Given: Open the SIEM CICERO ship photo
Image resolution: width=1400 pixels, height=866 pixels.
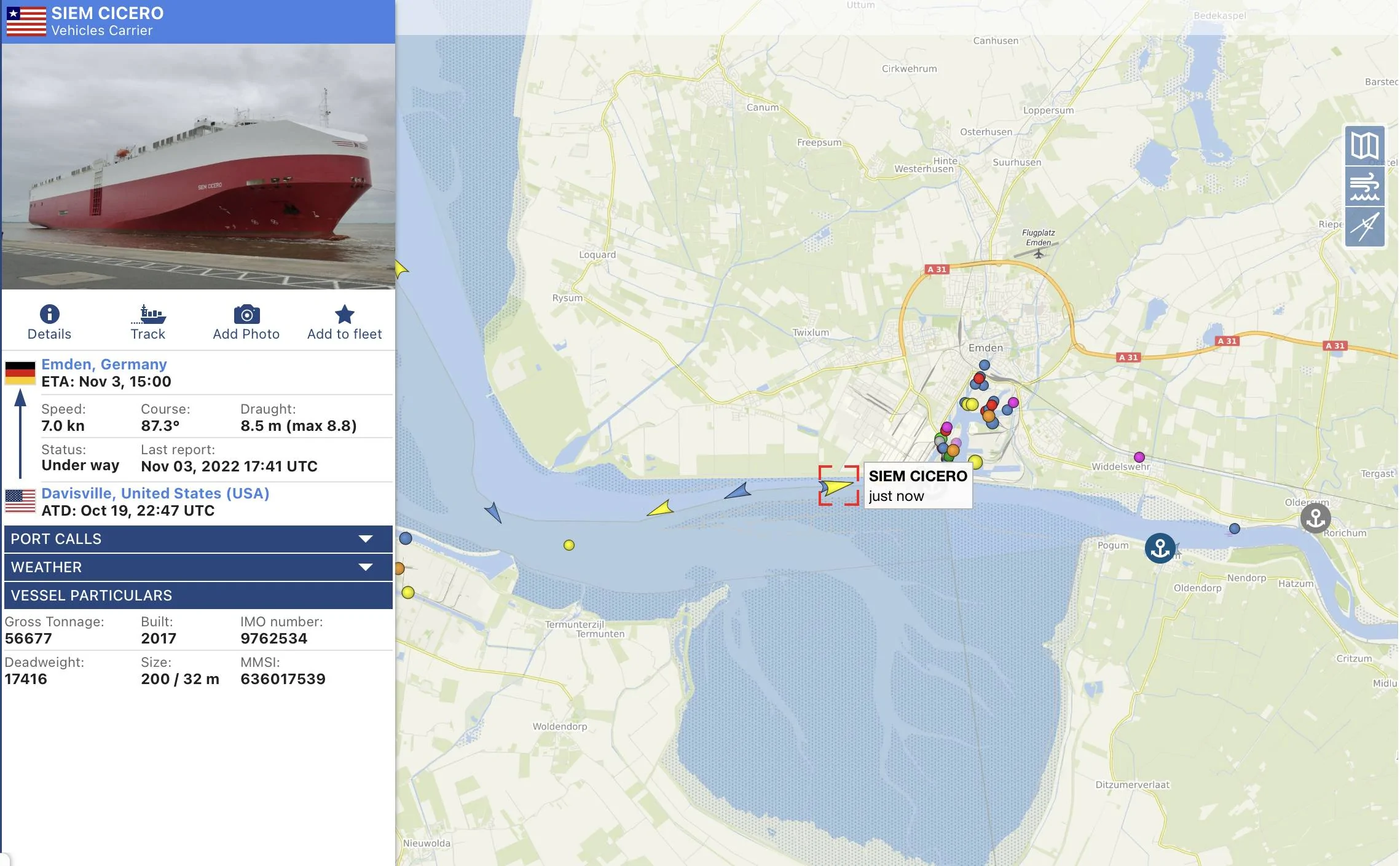Looking at the screenshot, I should point(198,166).
